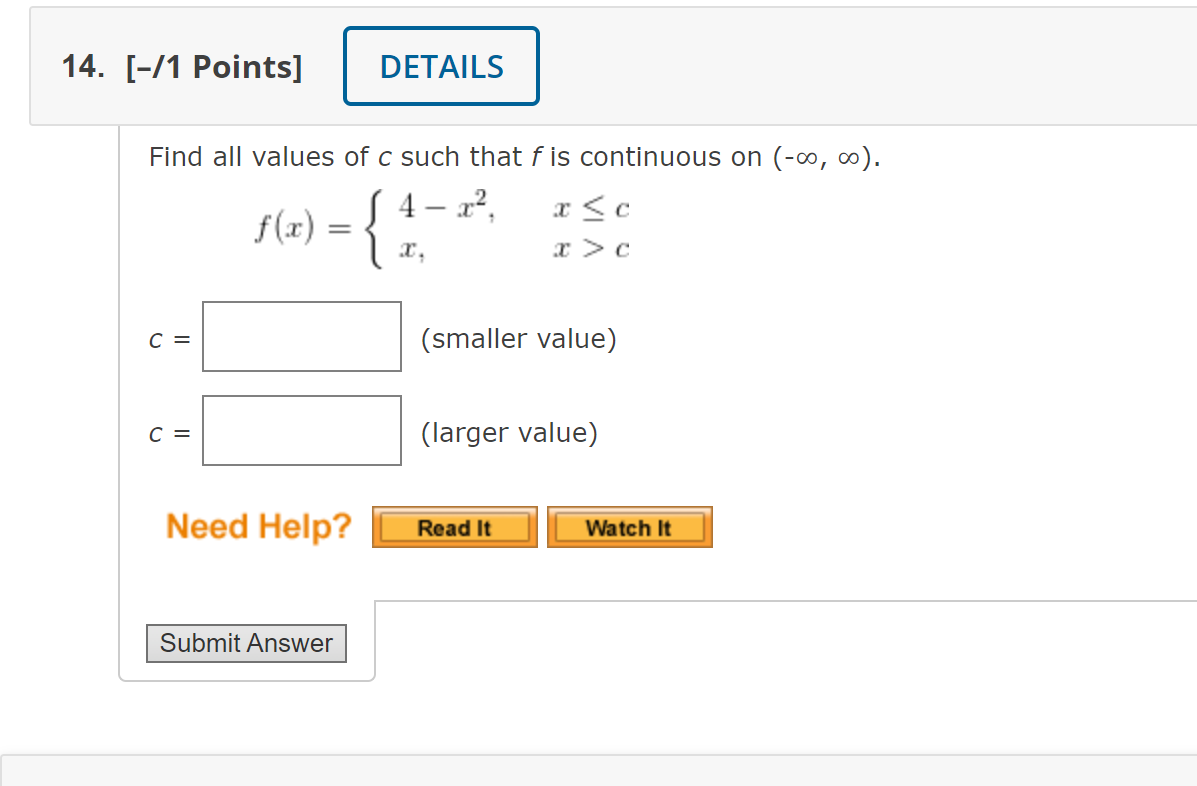Select the smaller value answer box

pyautogui.click(x=301, y=336)
